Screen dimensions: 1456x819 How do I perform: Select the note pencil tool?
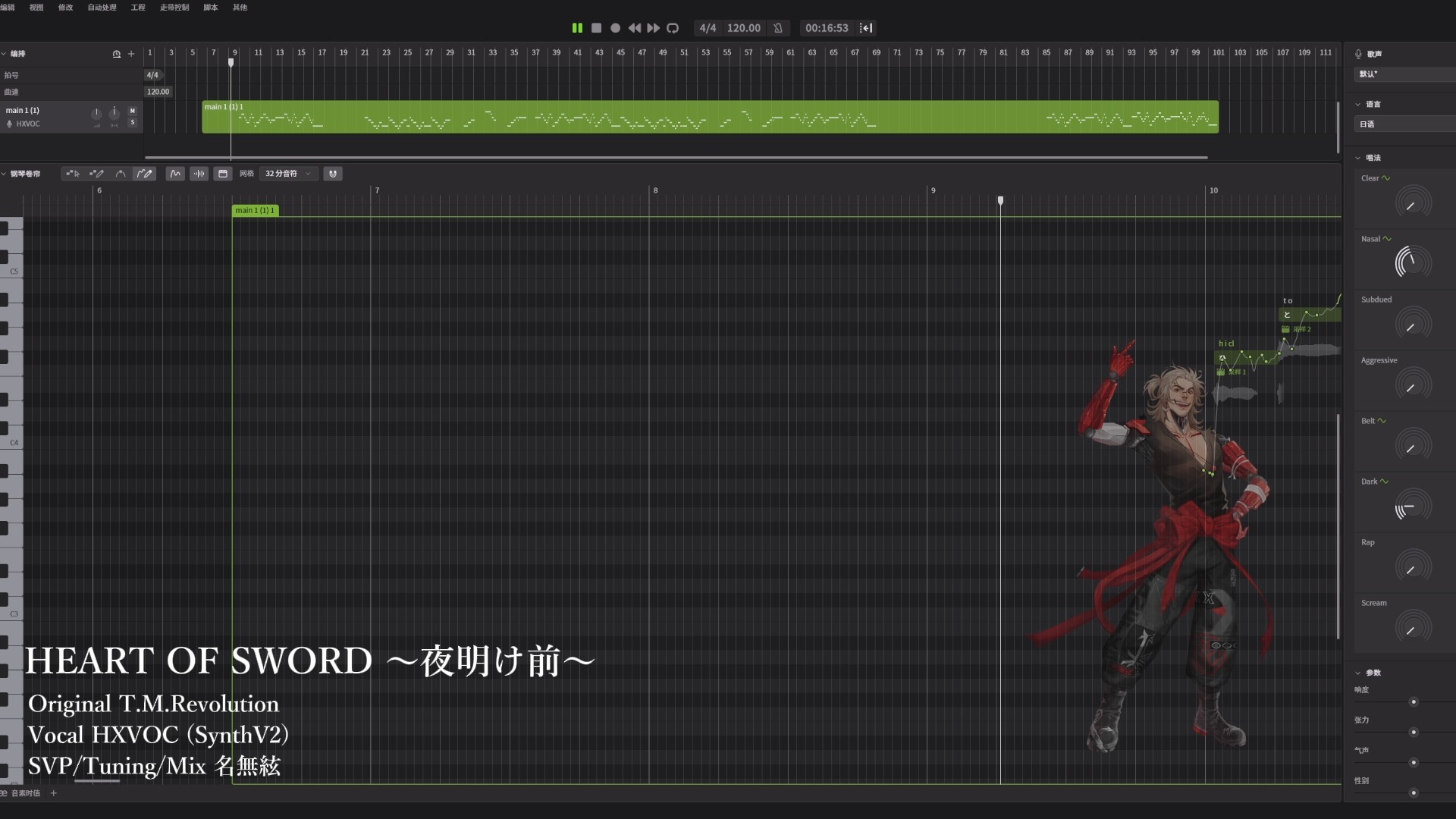click(x=96, y=174)
